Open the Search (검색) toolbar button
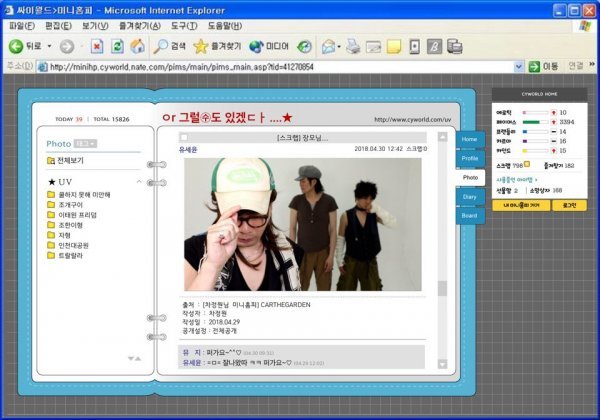This screenshot has height=420, width=600. tap(170, 46)
